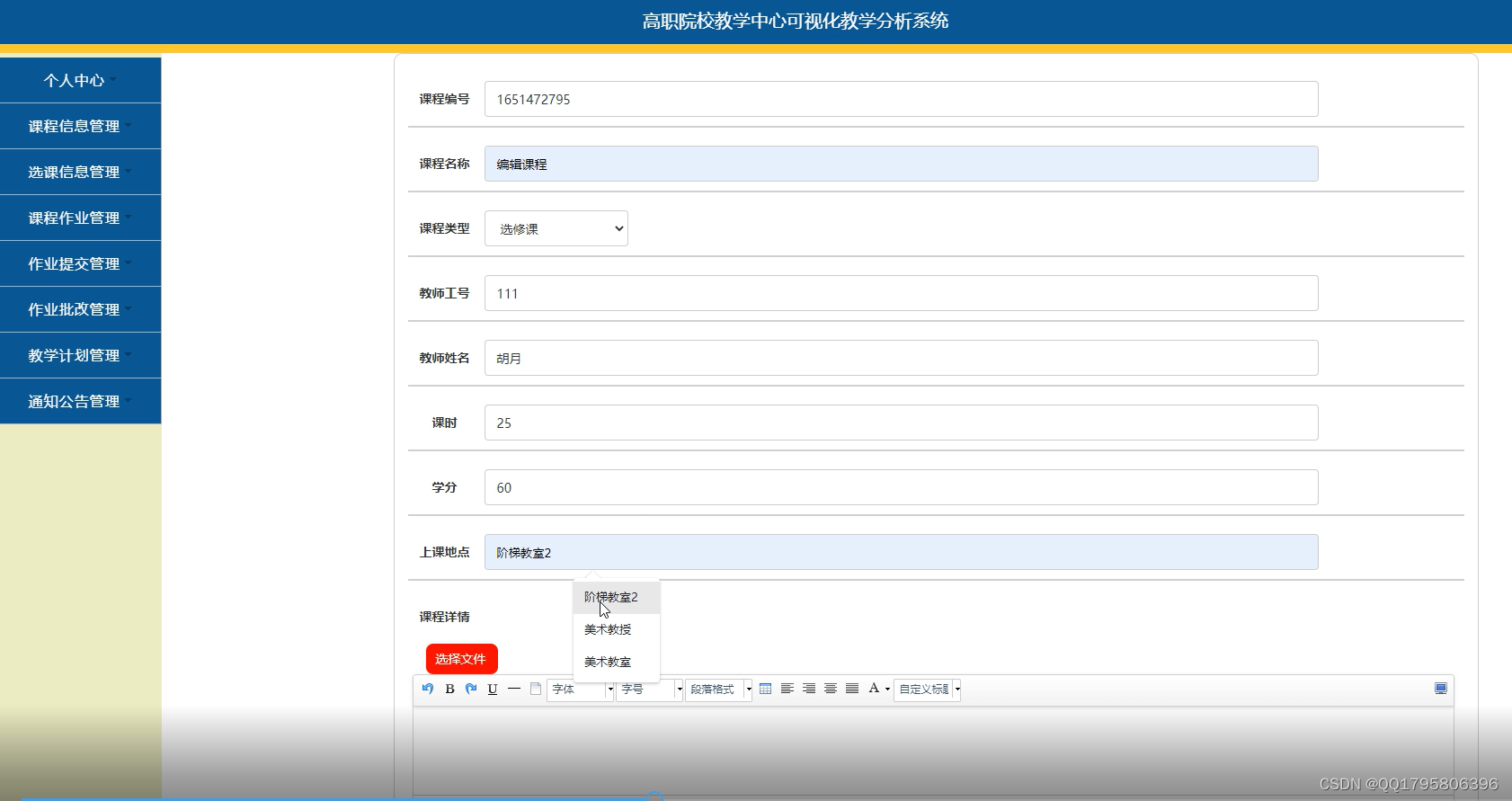This screenshot has width=1512, height=801.
Task: Open the 段落格式 paragraph format dropdown
Action: 719,690
